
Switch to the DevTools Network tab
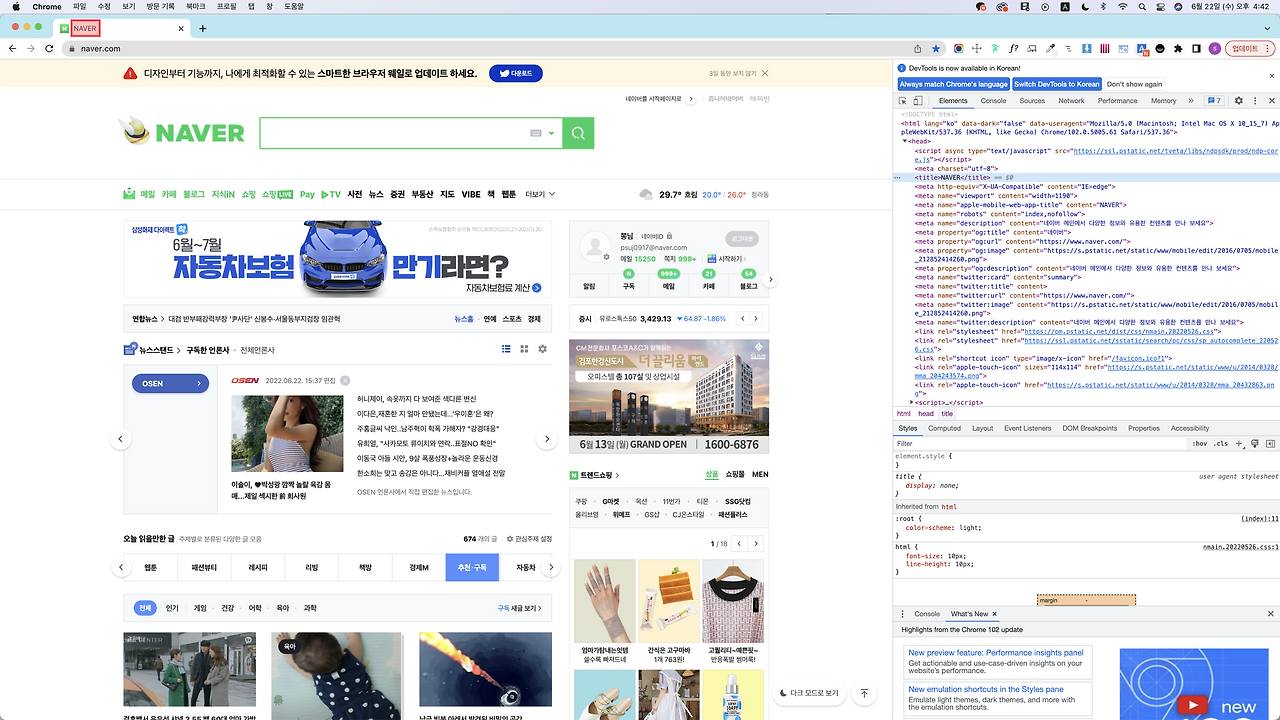1071,101
